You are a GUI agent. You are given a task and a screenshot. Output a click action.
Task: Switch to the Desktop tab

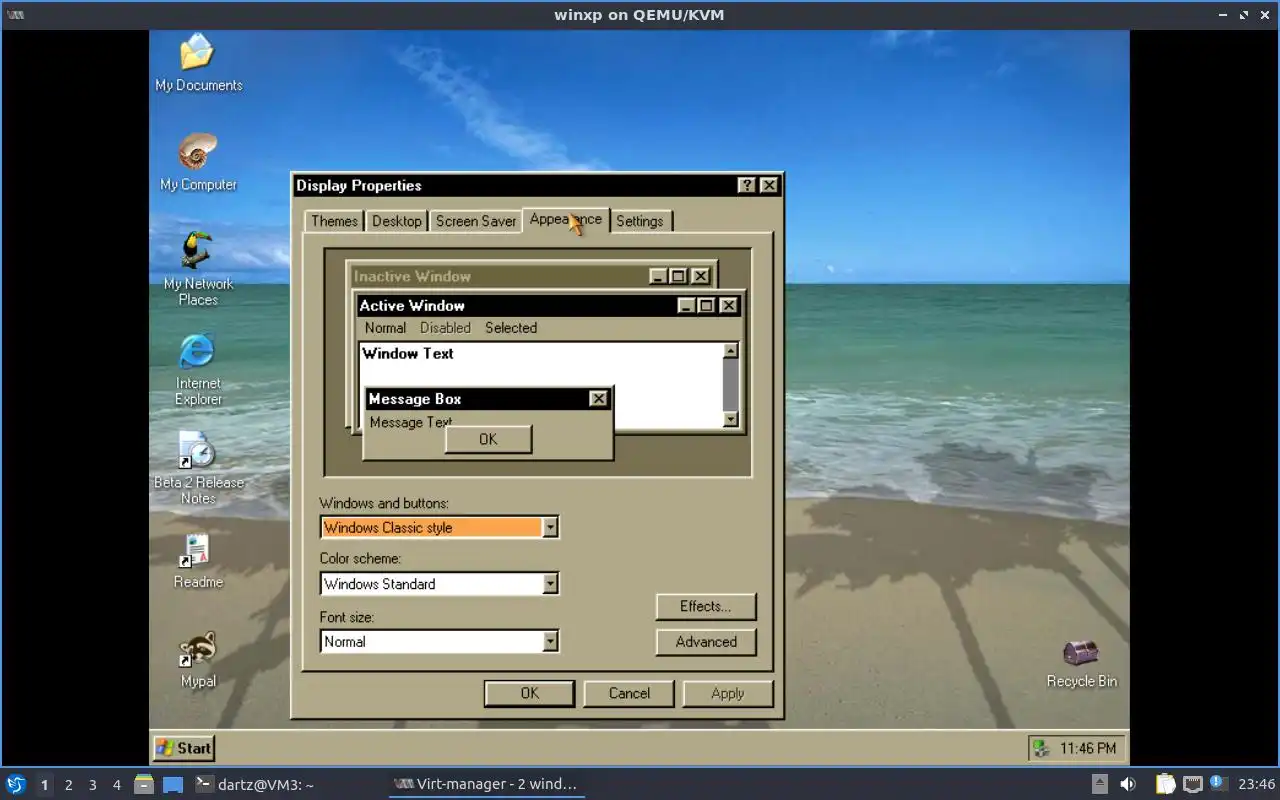[397, 221]
